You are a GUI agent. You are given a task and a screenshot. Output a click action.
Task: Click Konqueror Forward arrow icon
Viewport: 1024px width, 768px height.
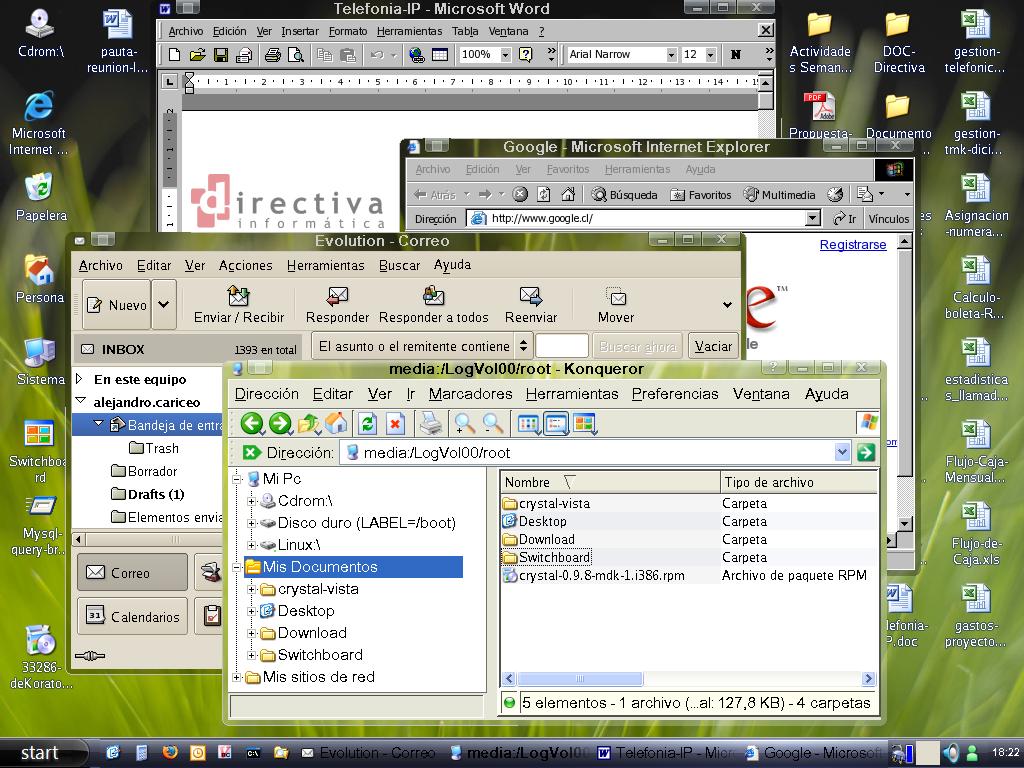[280, 423]
